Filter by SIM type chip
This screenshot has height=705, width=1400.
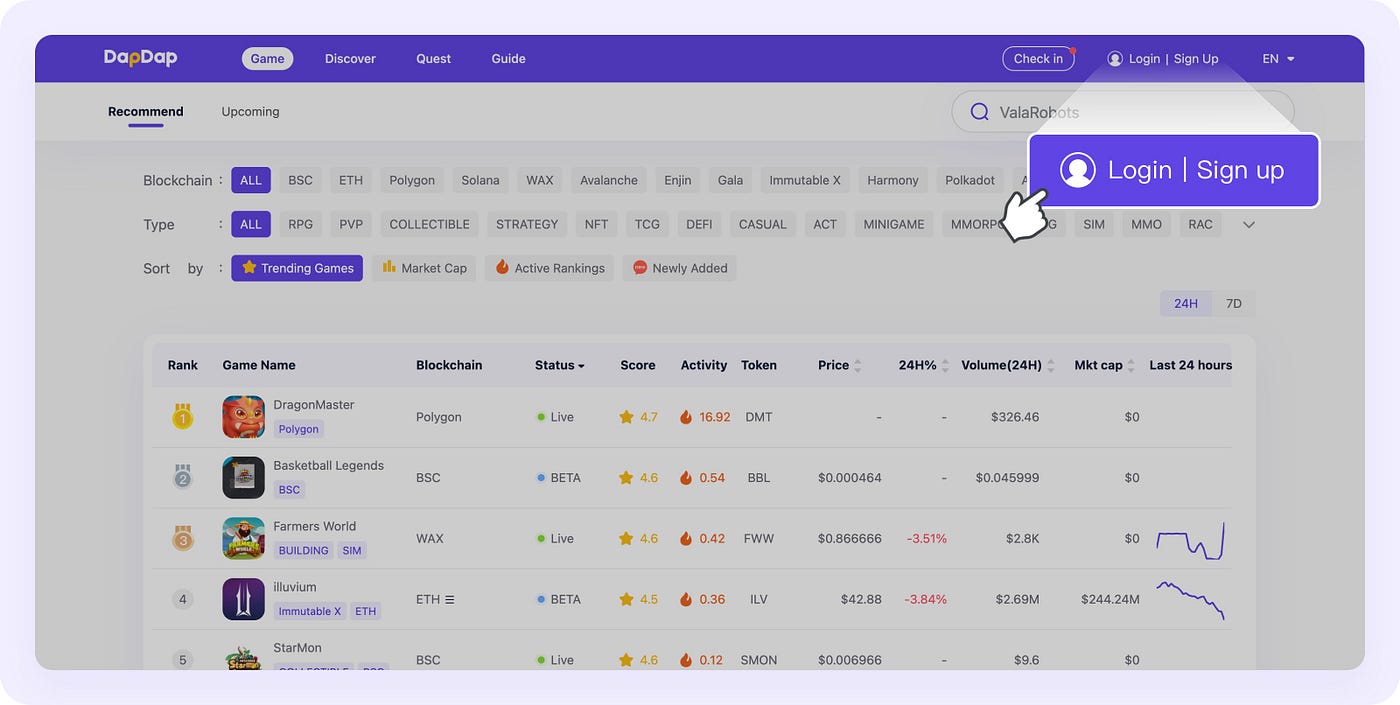1094,224
